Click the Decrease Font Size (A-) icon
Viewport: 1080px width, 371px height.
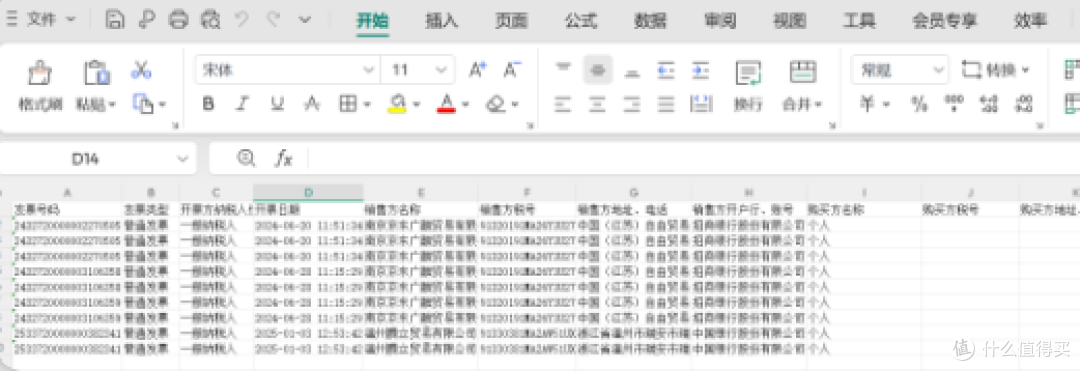pos(512,70)
